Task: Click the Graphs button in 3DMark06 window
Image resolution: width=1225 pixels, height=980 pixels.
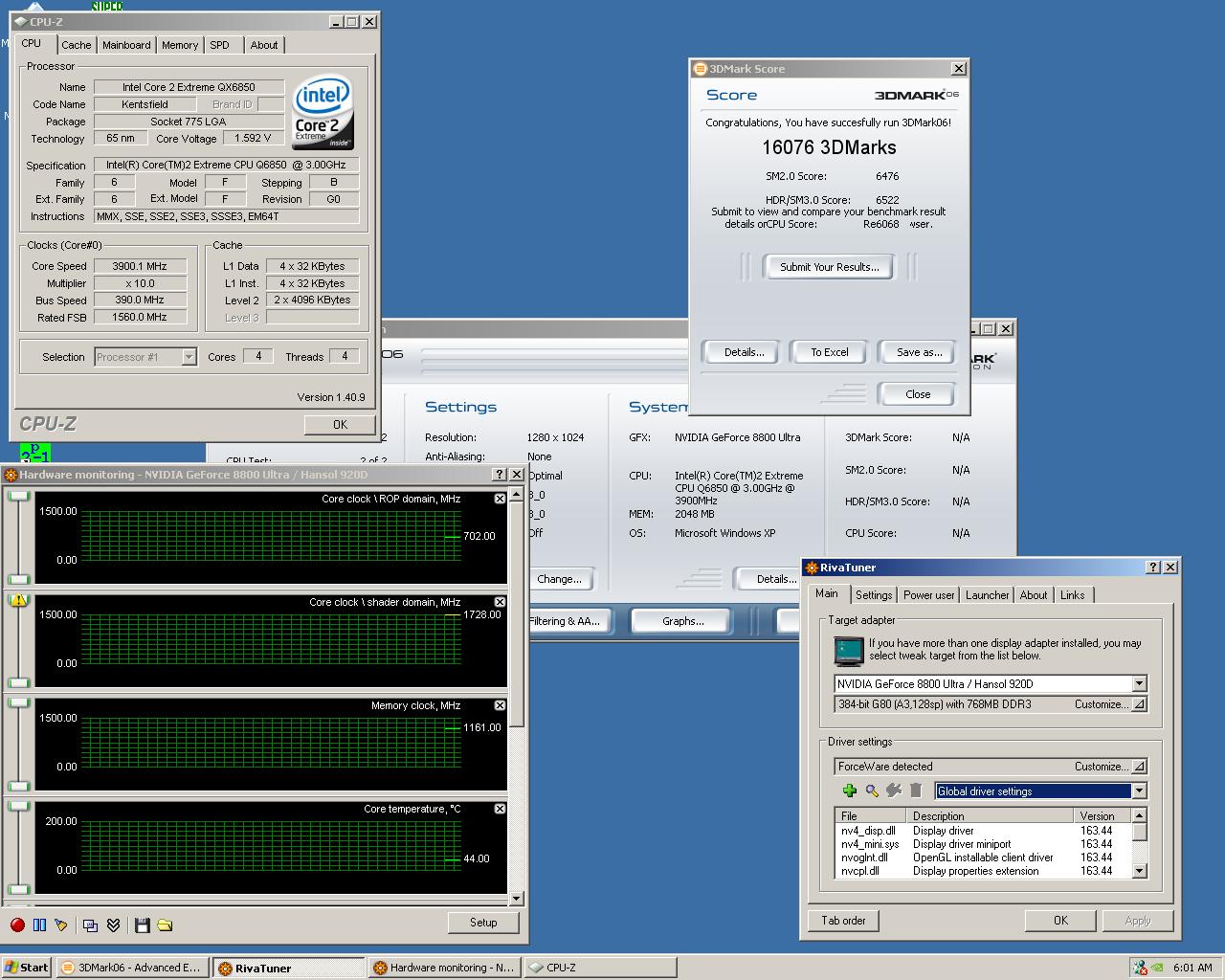Action: pos(682,621)
